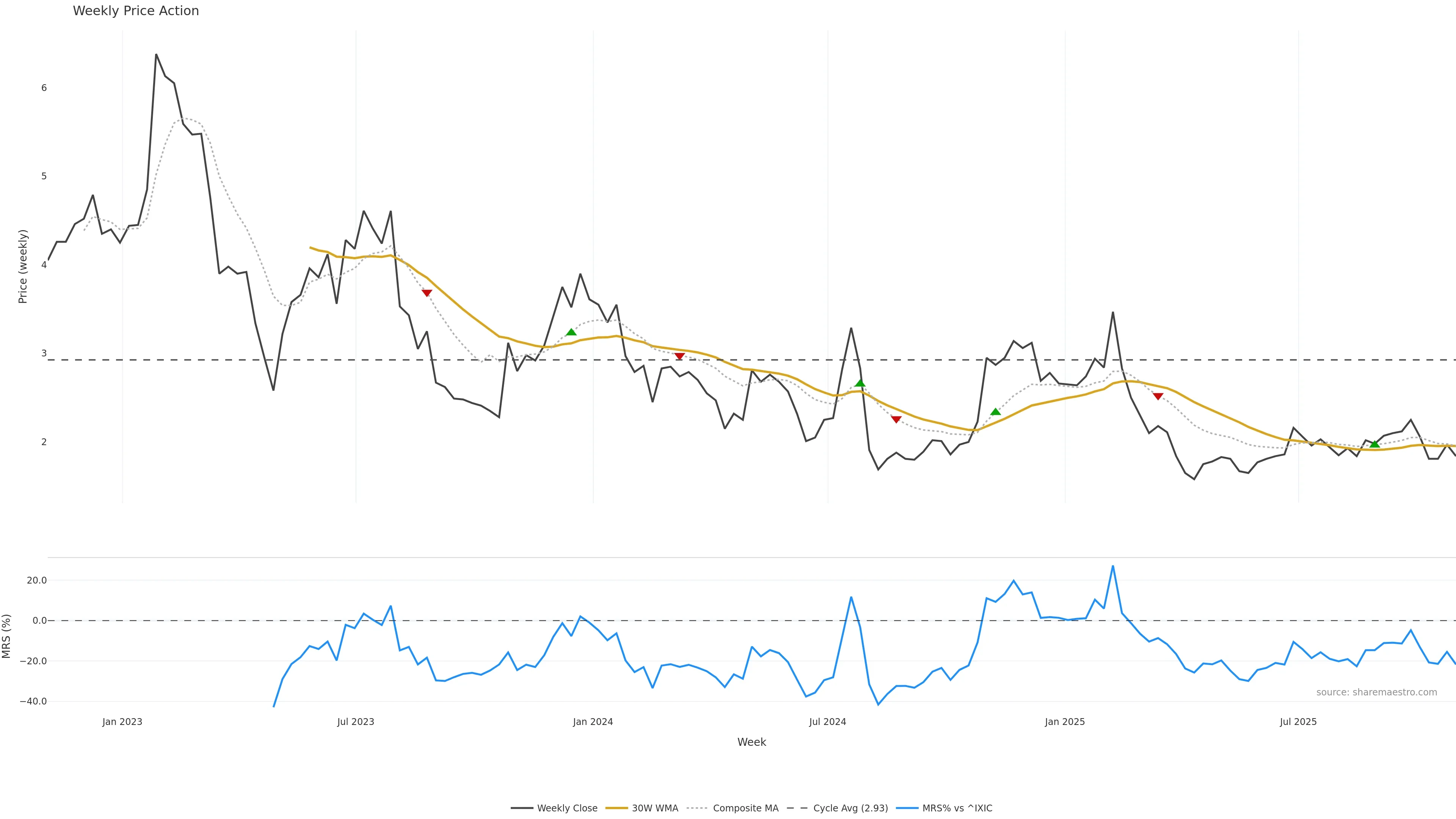
Task: Click the green buy marker of November 2024
Action: pos(995,411)
